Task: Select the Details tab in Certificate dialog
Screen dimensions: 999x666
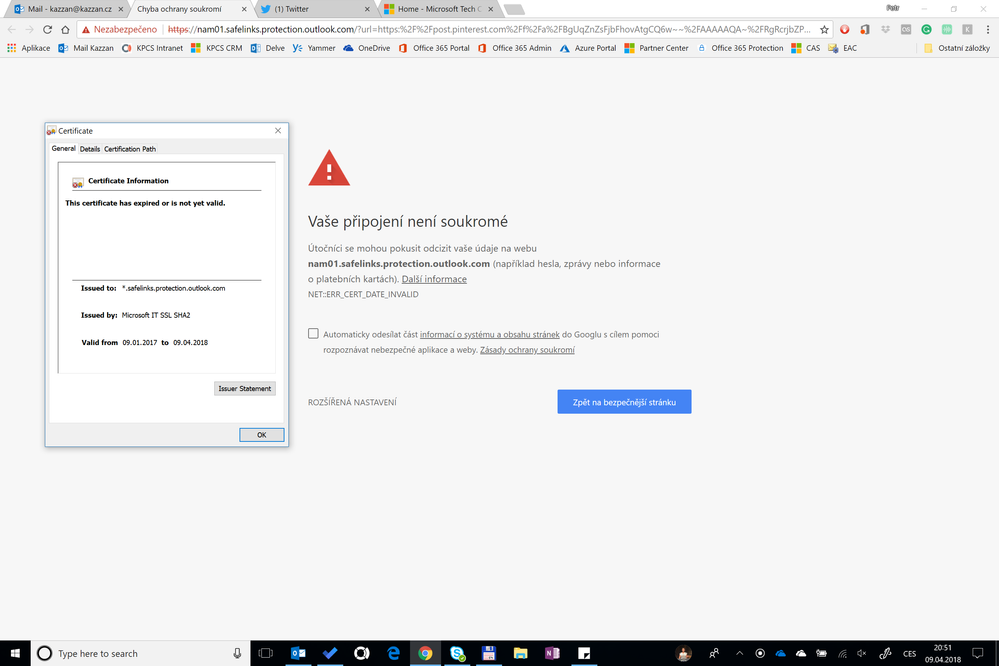Action: [x=90, y=149]
